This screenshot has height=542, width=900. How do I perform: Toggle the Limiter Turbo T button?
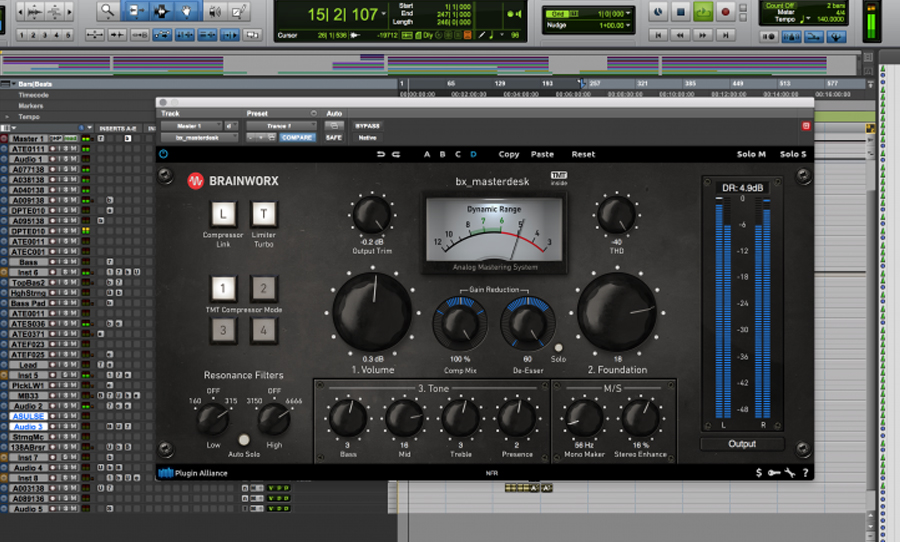262,214
